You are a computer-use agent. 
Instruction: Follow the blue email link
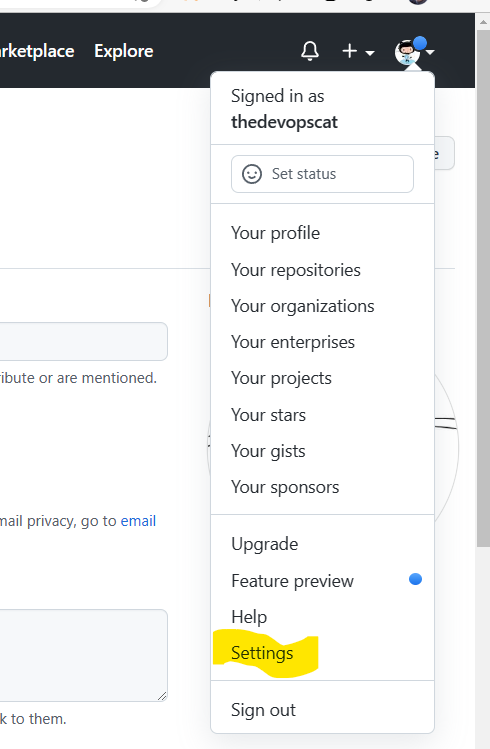[138, 521]
